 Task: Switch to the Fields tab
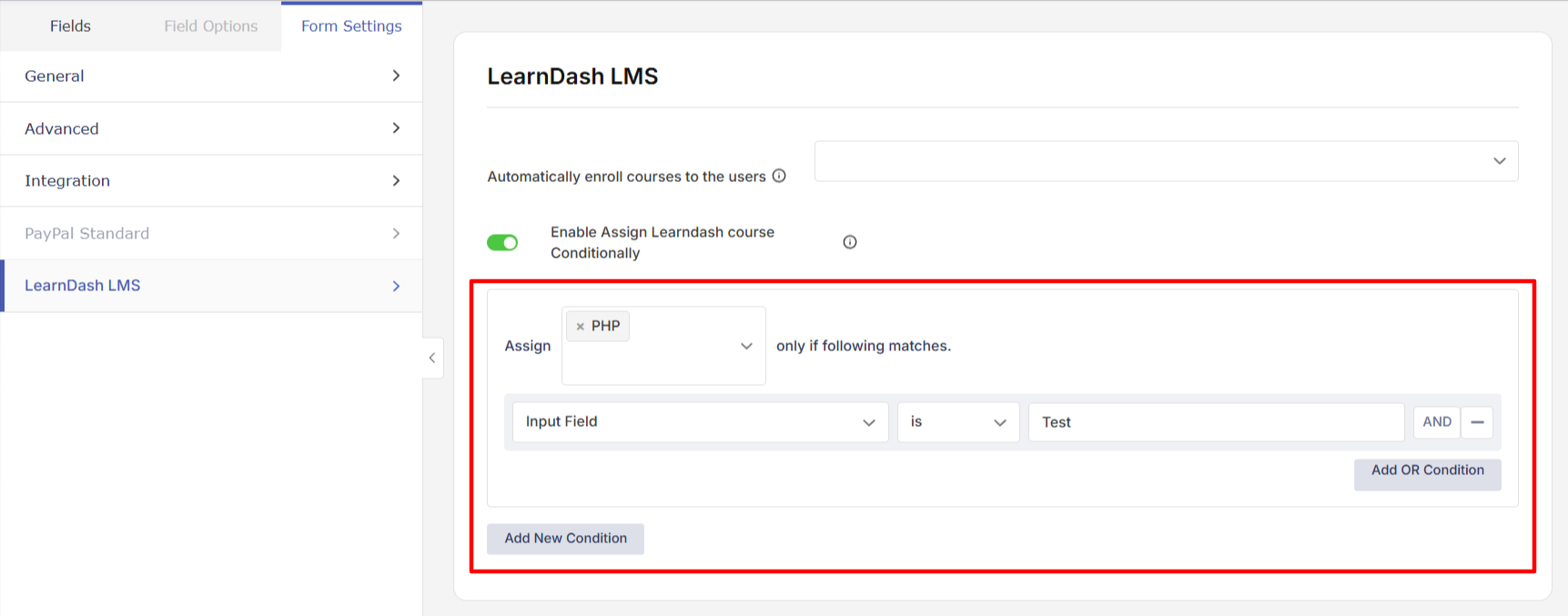70,26
